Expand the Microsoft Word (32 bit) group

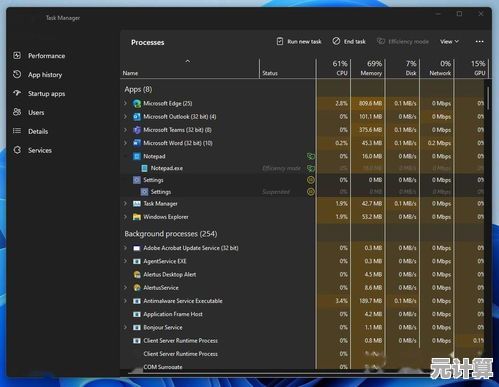[x=125, y=143]
